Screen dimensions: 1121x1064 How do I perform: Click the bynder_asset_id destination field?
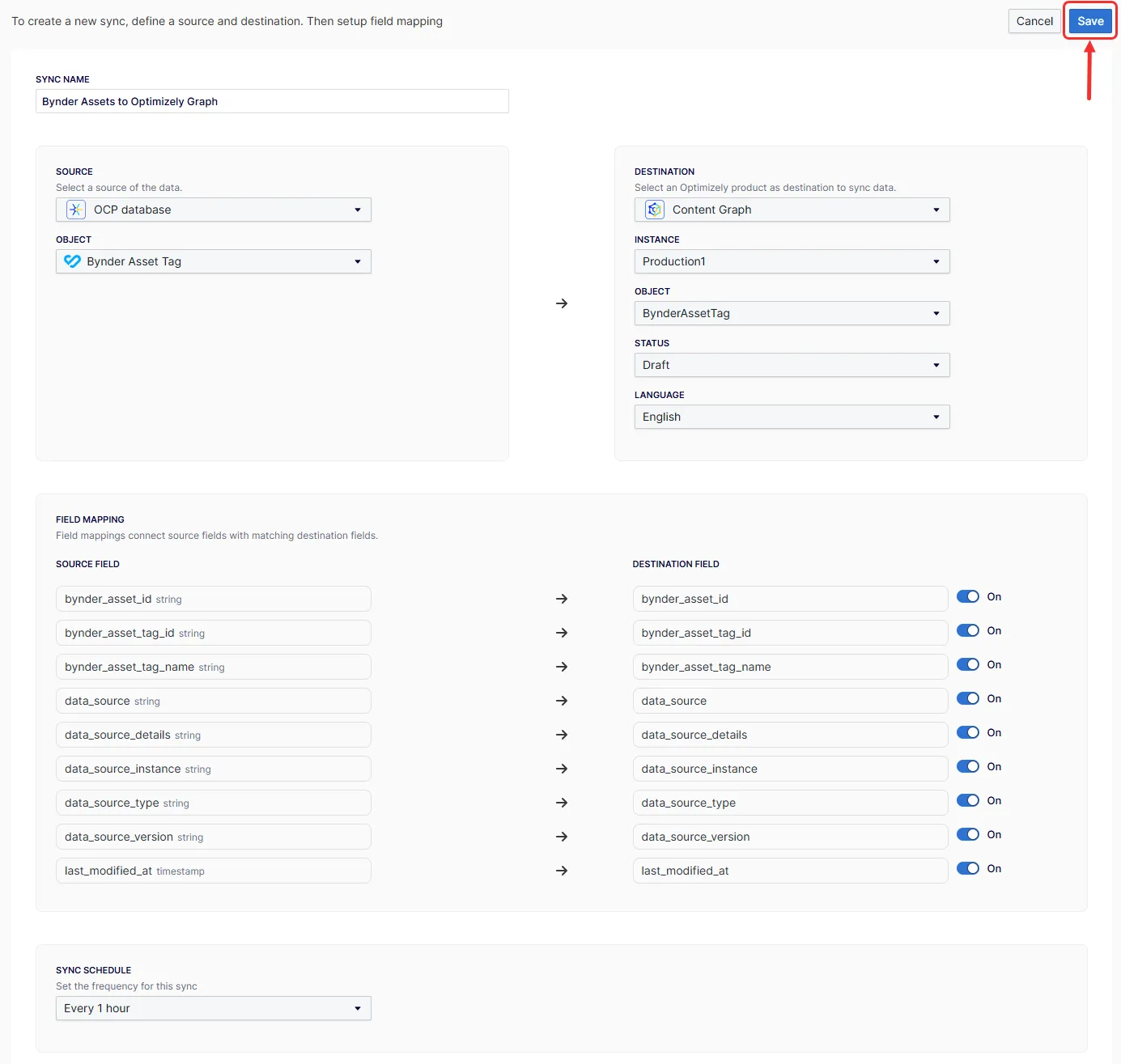(790, 599)
